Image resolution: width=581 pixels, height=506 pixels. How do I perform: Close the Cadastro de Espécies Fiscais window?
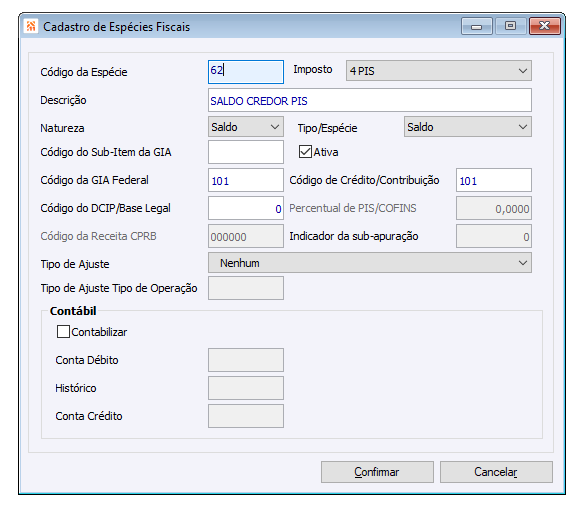click(545, 26)
